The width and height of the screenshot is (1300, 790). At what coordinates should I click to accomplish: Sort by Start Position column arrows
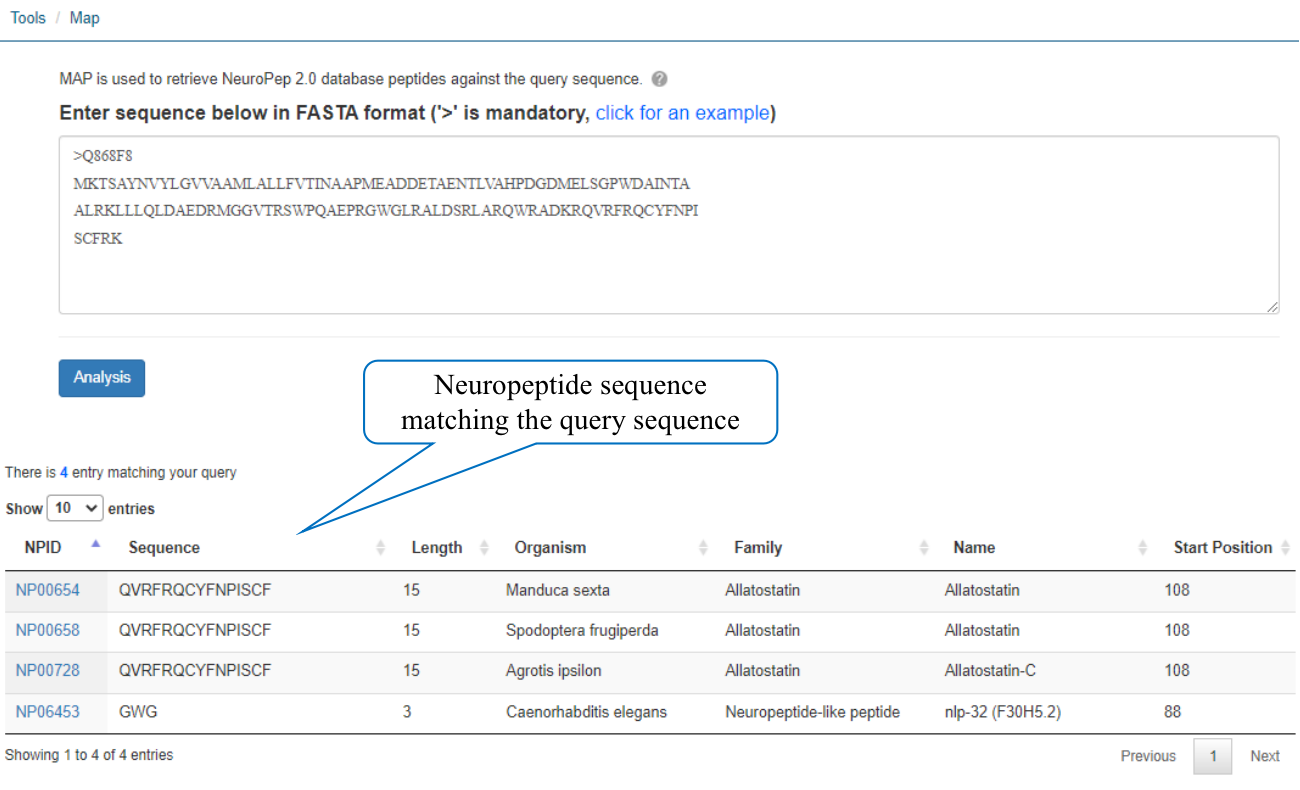tap(1285, 548)
